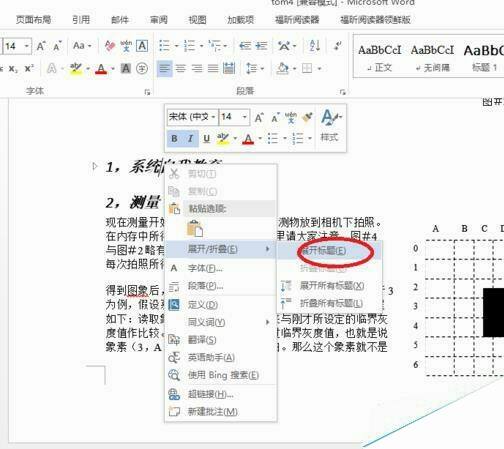The height and width of the screenshot is (449, 504).
Task: Click mini toolbar yellow highlight button
Action: coord(223,138)
